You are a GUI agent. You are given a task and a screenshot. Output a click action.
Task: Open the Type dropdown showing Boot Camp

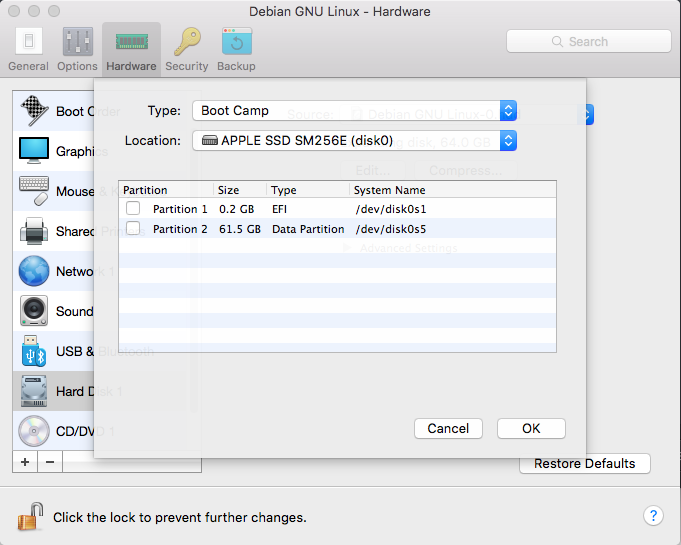(355, 111)
